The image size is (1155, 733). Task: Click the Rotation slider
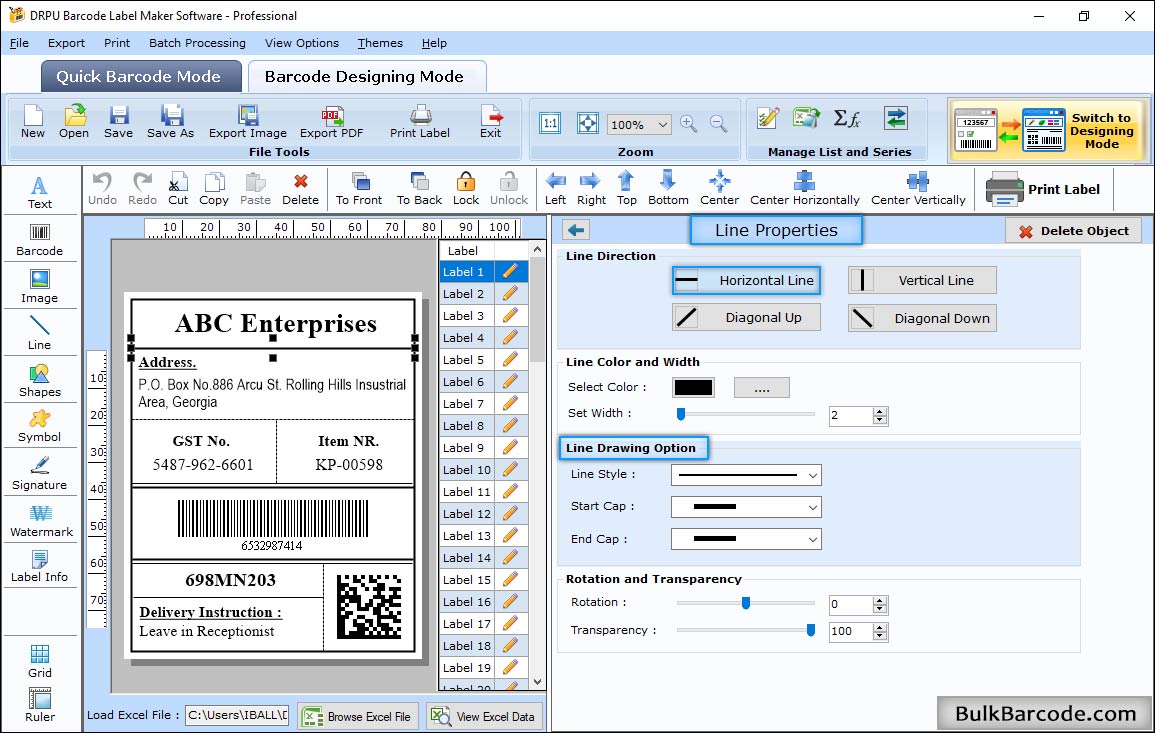click(x=745, y=603)
